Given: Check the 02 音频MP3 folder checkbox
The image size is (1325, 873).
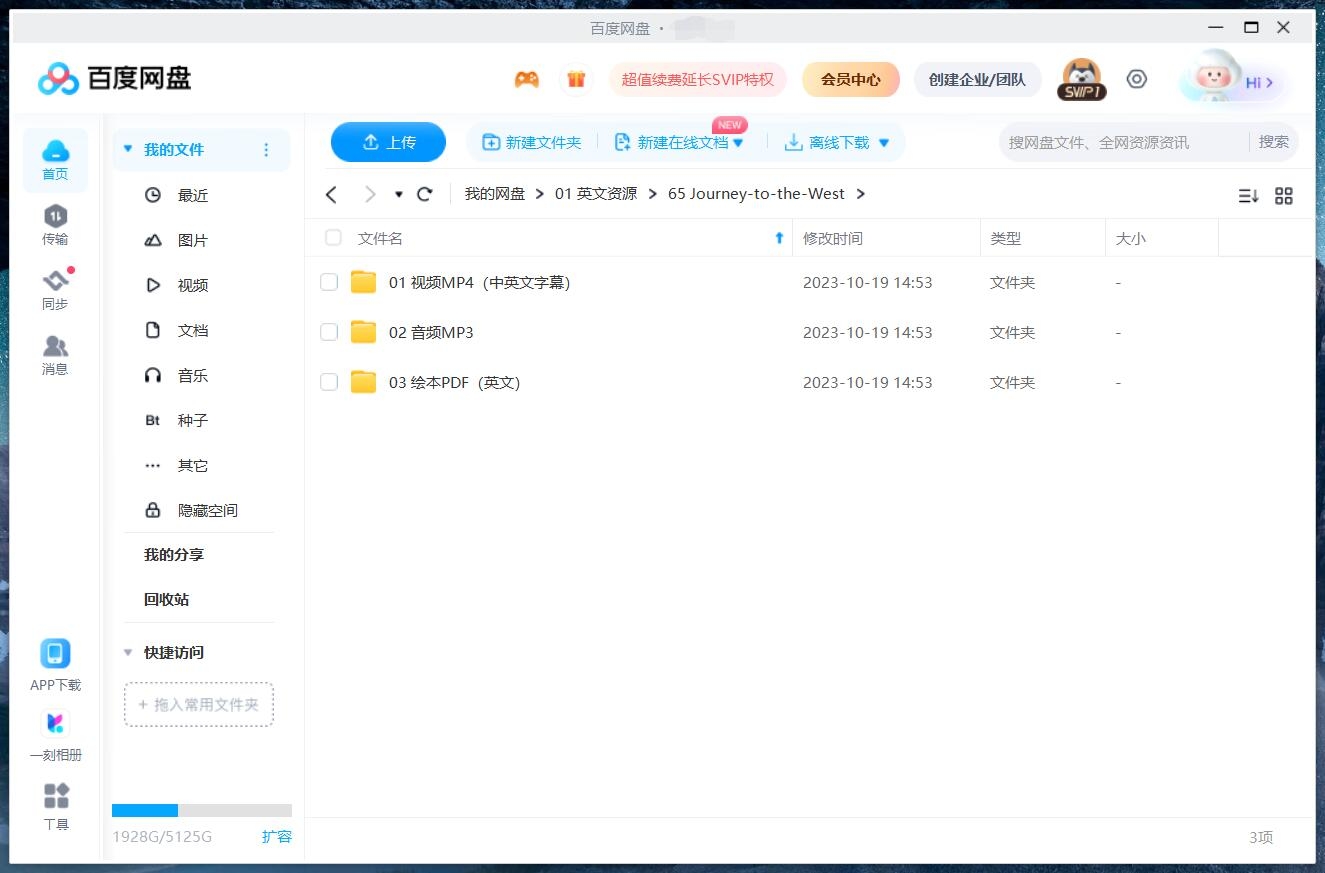Looking at the screenshot, I should 329,332.
